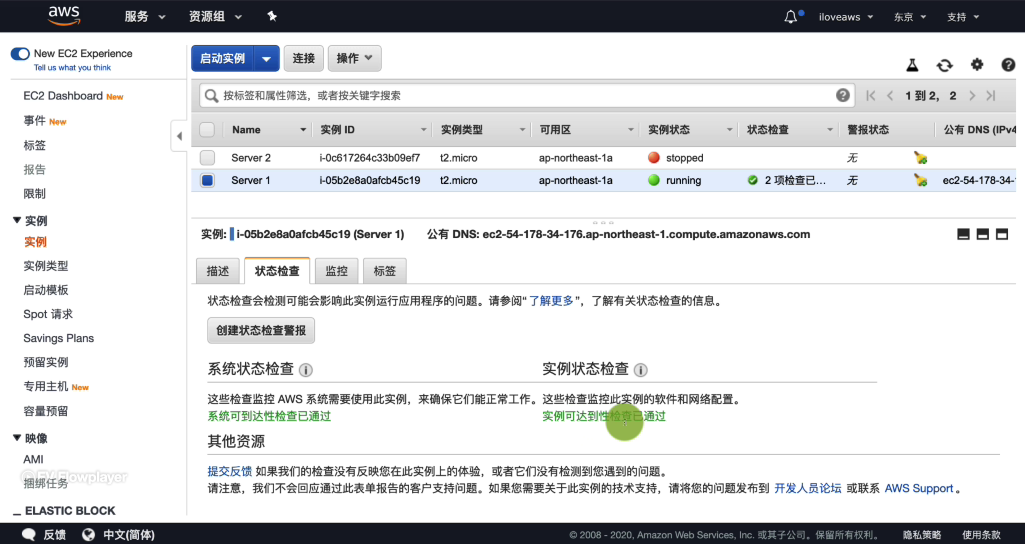
Task: Open table settings gear icon
Action: click(x=977, y=64)
